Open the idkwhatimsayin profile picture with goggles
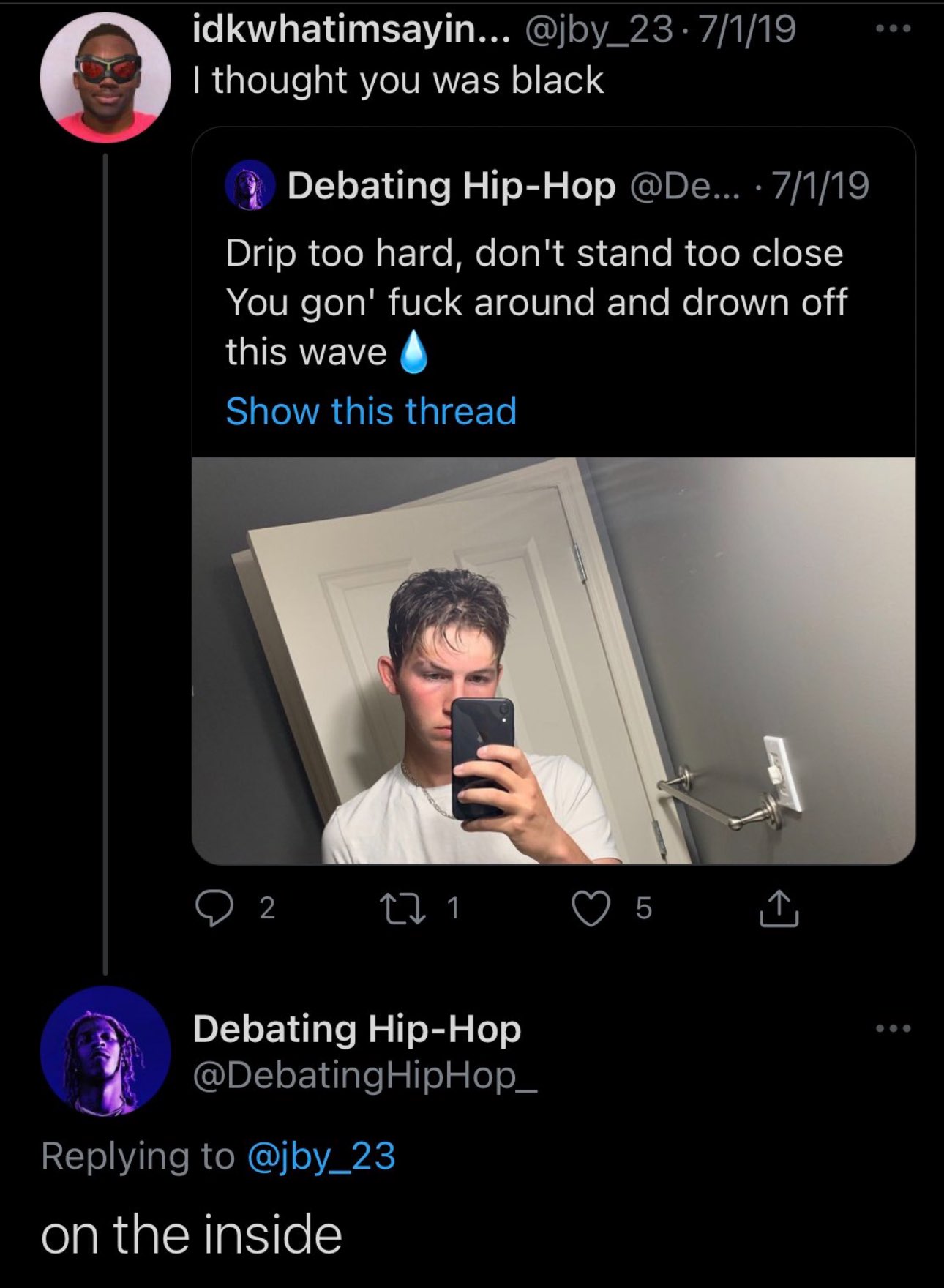Screen dimensions: 944x1288 105,76
